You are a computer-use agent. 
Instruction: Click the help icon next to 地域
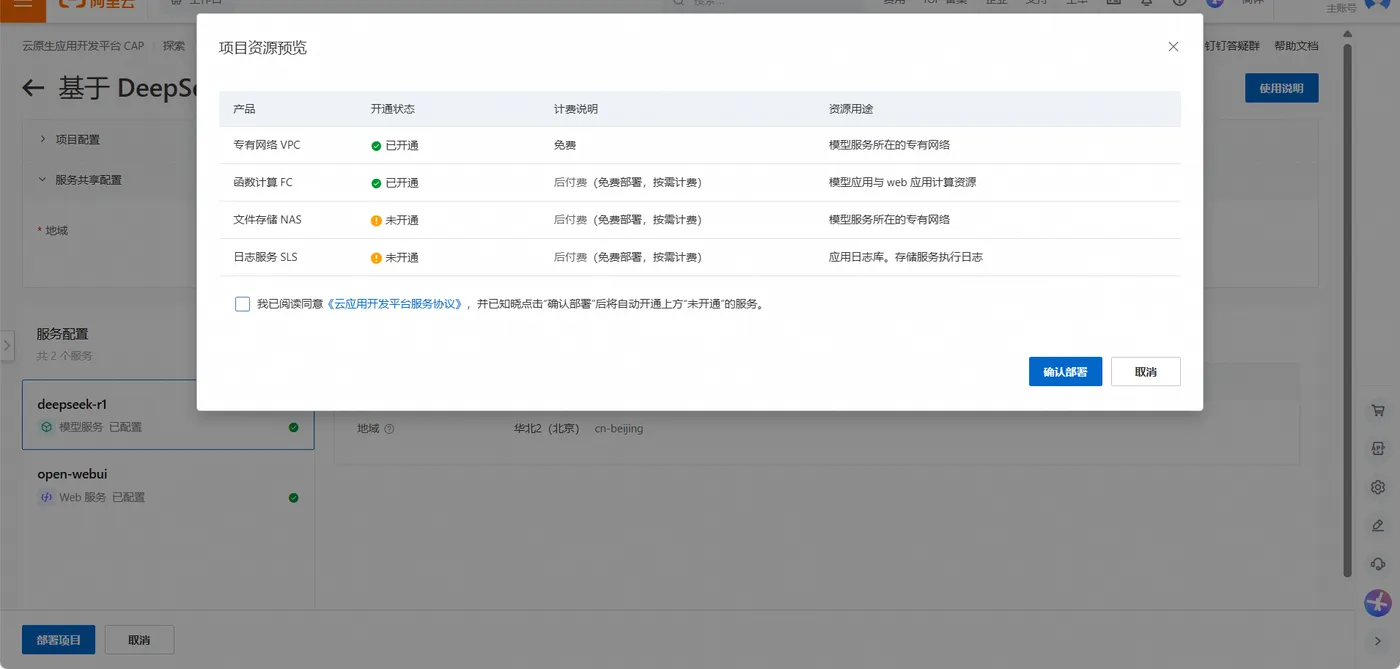[389, 429]
